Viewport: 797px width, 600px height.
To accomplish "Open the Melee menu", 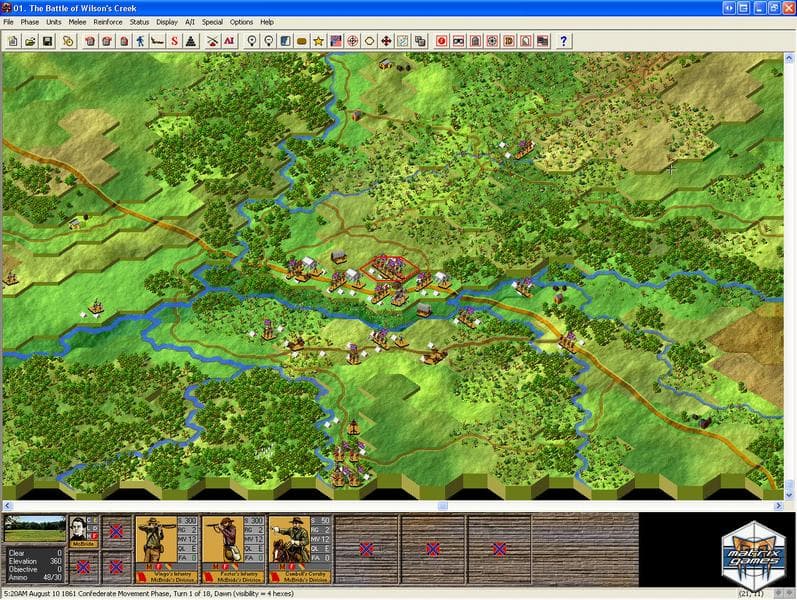I will pyautogui.click(x=77, y=22).
